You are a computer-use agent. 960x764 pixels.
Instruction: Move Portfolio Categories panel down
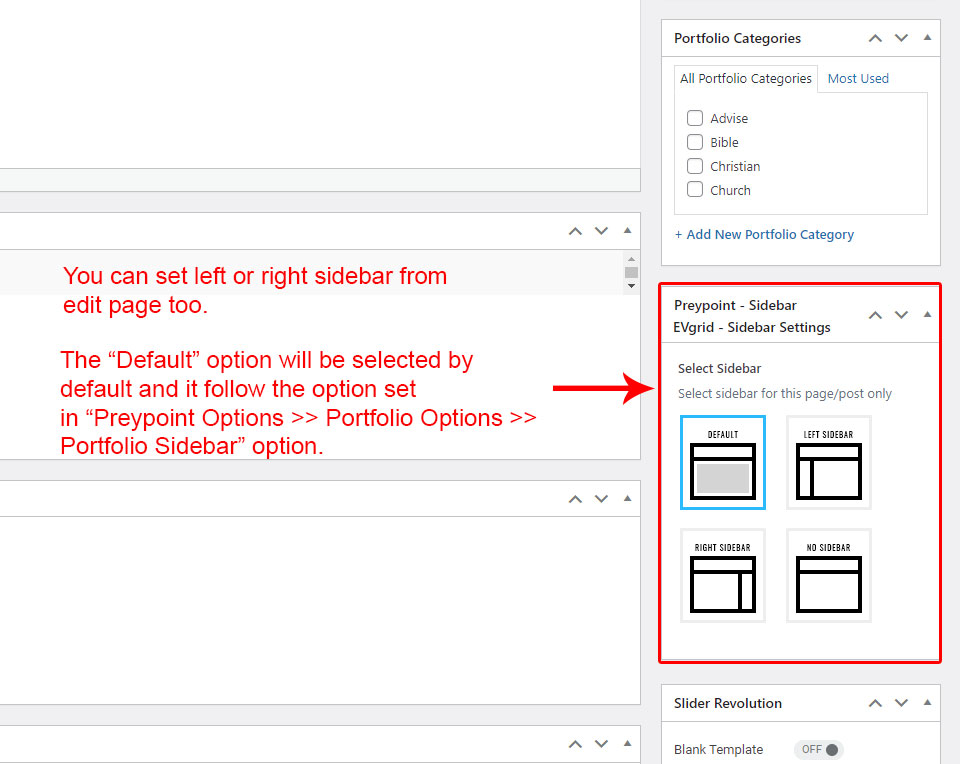[x=901, y=38]
